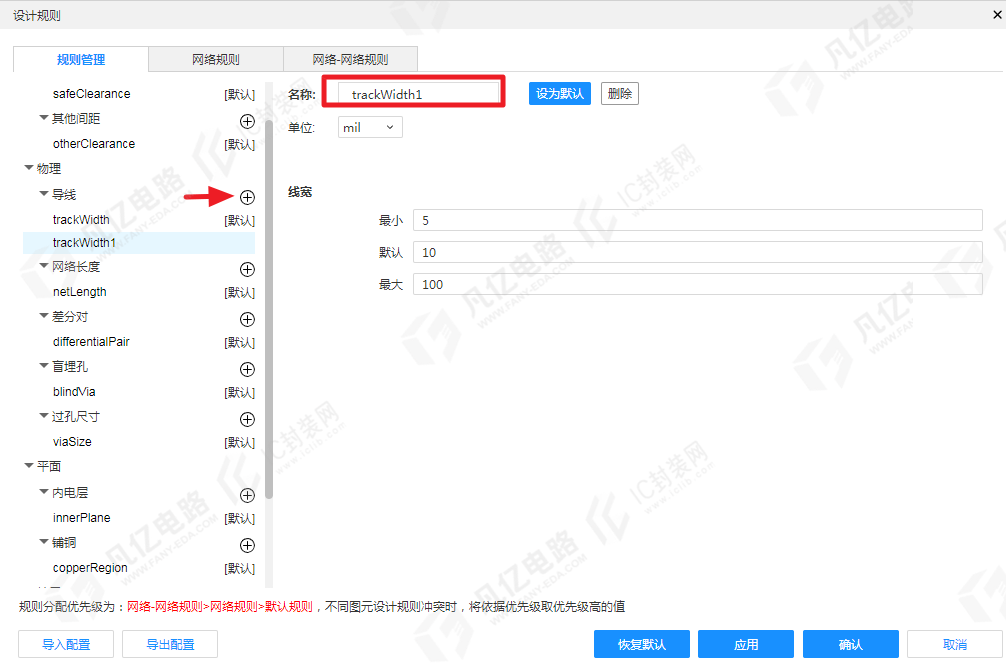Select the innerPlane rule

point(81,517)
